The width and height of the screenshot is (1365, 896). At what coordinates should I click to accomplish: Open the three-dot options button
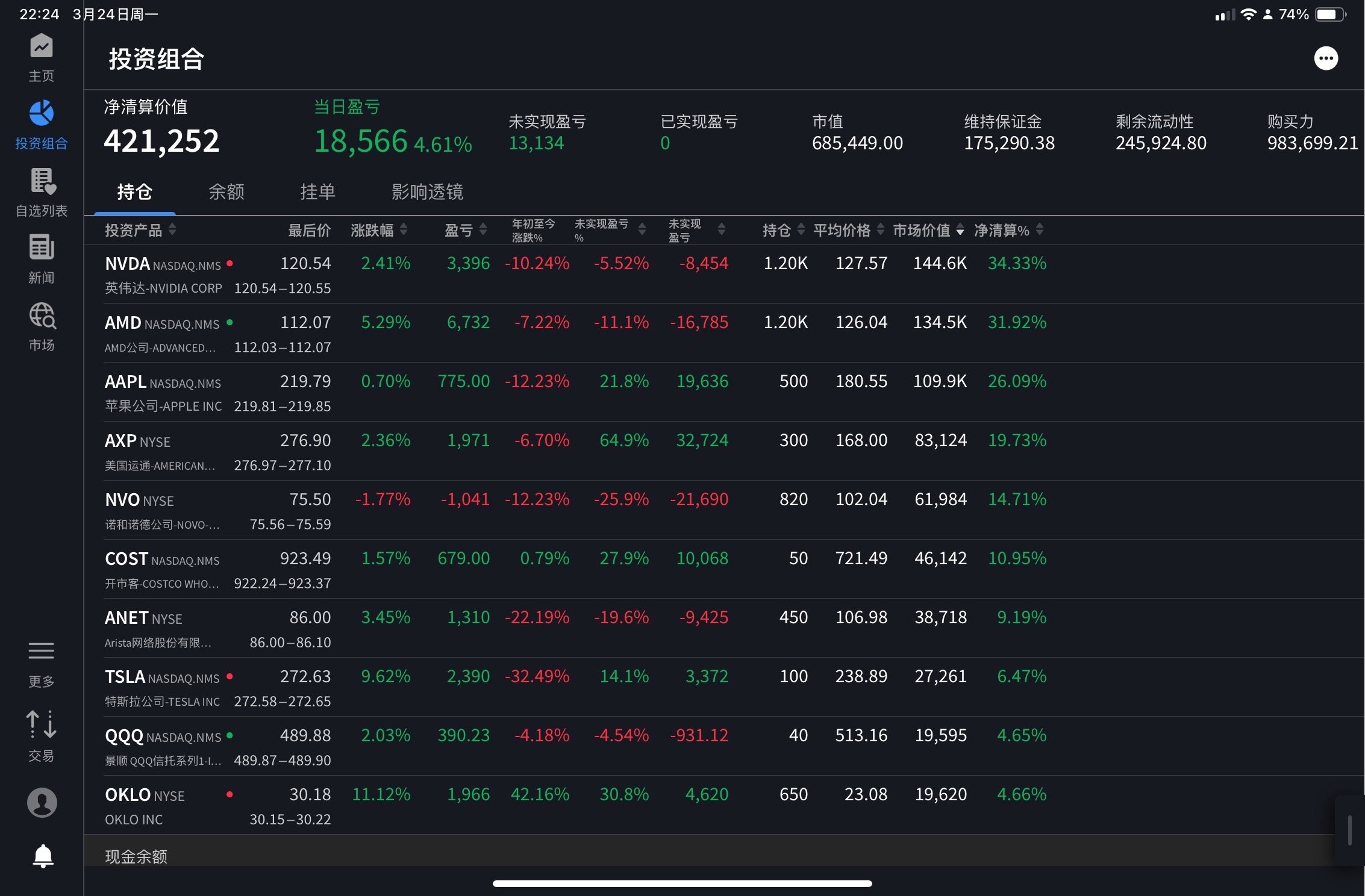(x=1326, y=58)
